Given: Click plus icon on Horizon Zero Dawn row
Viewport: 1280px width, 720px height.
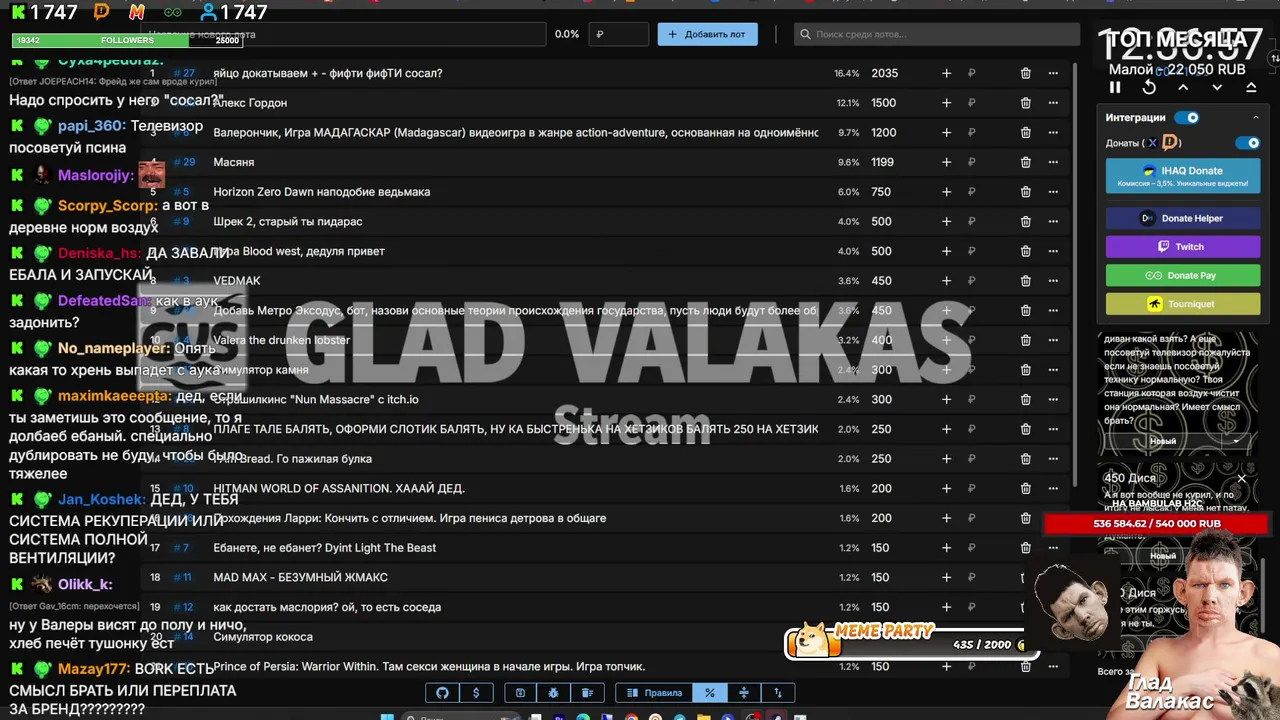Looking at the screenshot, I should pos(946,192).
